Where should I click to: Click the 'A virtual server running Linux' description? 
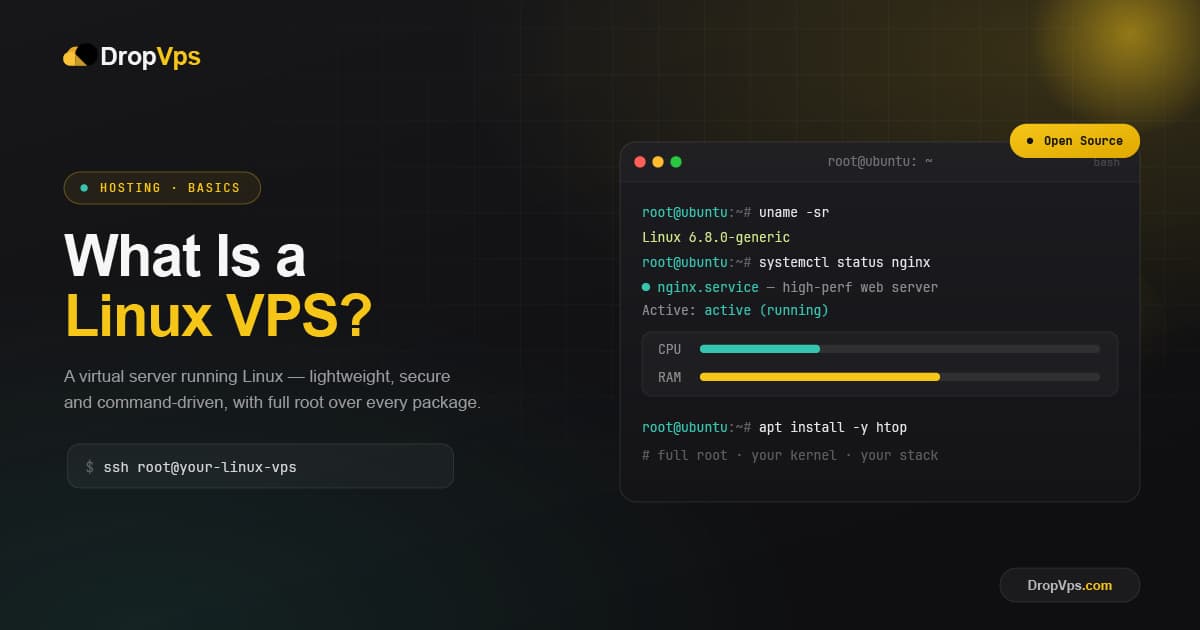pyautogui.click(x=272, y=390)
